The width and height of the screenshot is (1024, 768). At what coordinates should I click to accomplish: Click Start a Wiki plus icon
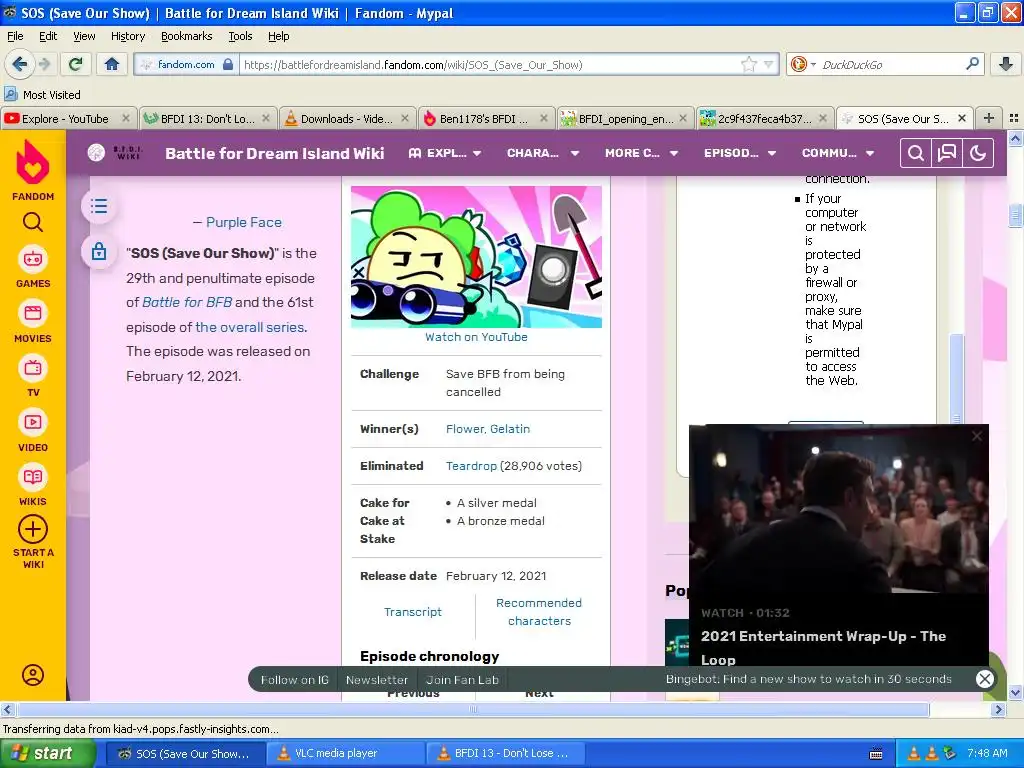click(33, 530)
